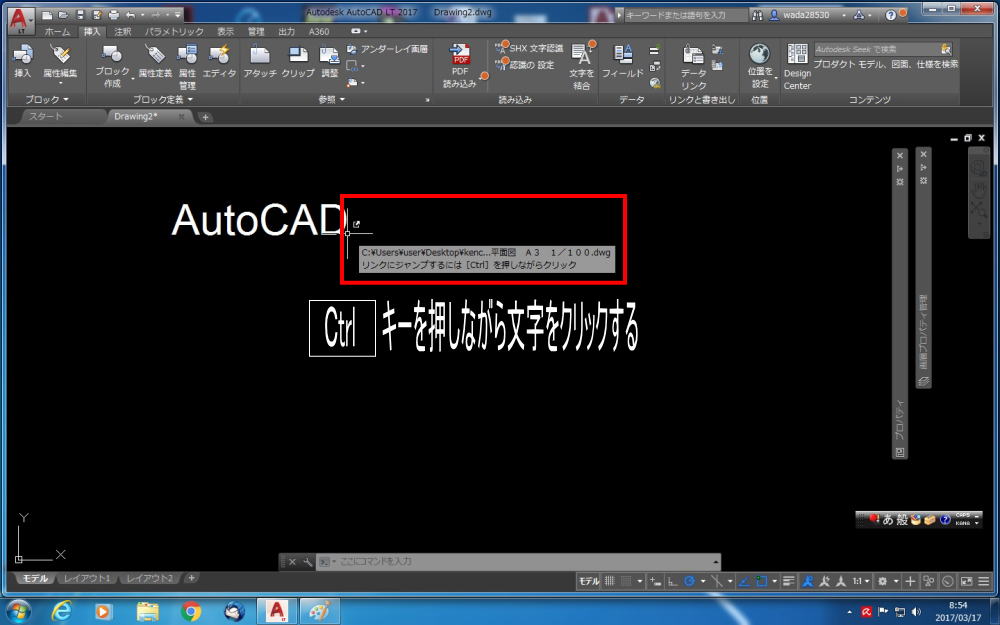This screenshot has width=1000, height=625.
Task: Open the 属性編集 attribute edit tool
Action: click(60, 62)
